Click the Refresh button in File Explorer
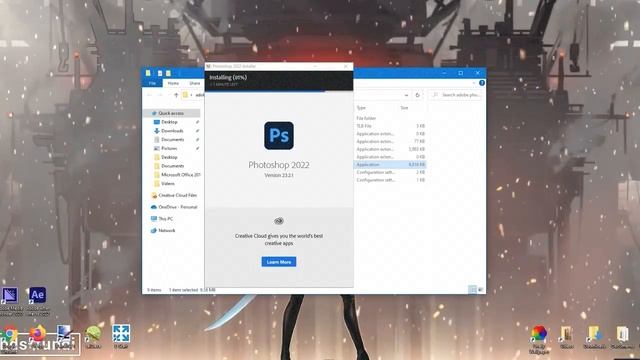Image resolution: width=640 pixels, height=360 pixels. point(417,95)
